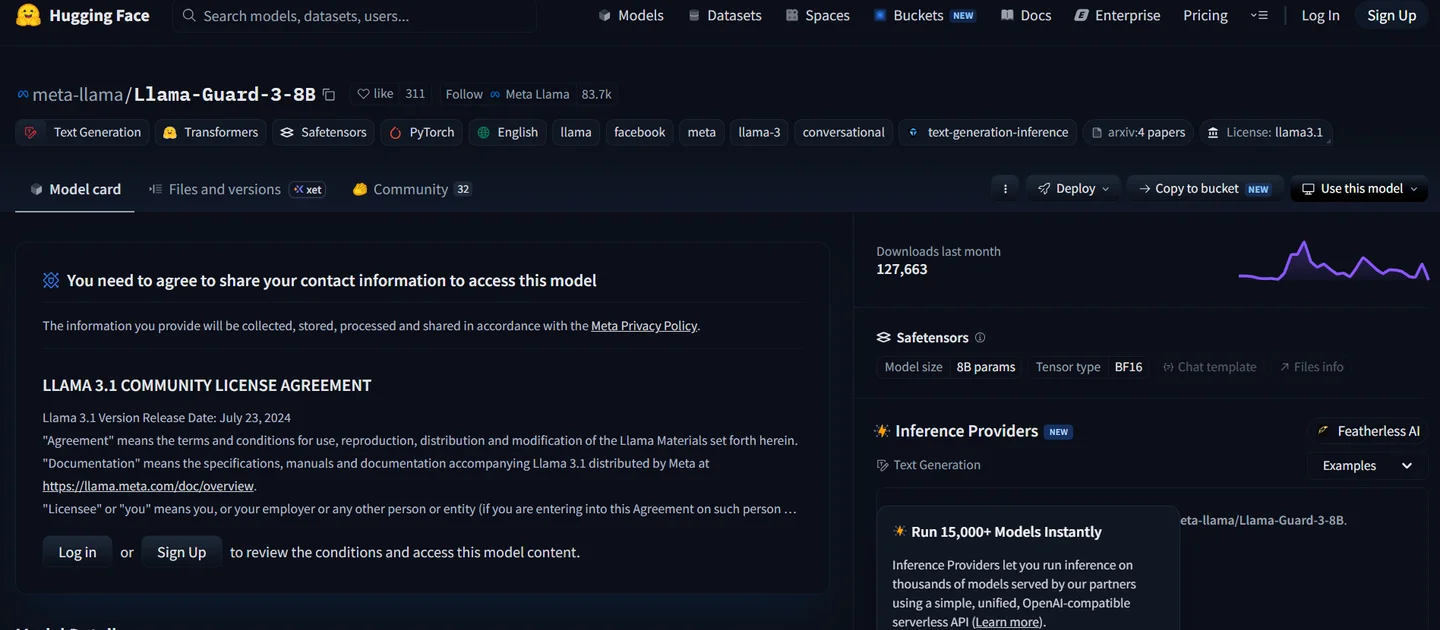Select the conversational tag
Screen dimensions: 1440x630
pos(843,132)
